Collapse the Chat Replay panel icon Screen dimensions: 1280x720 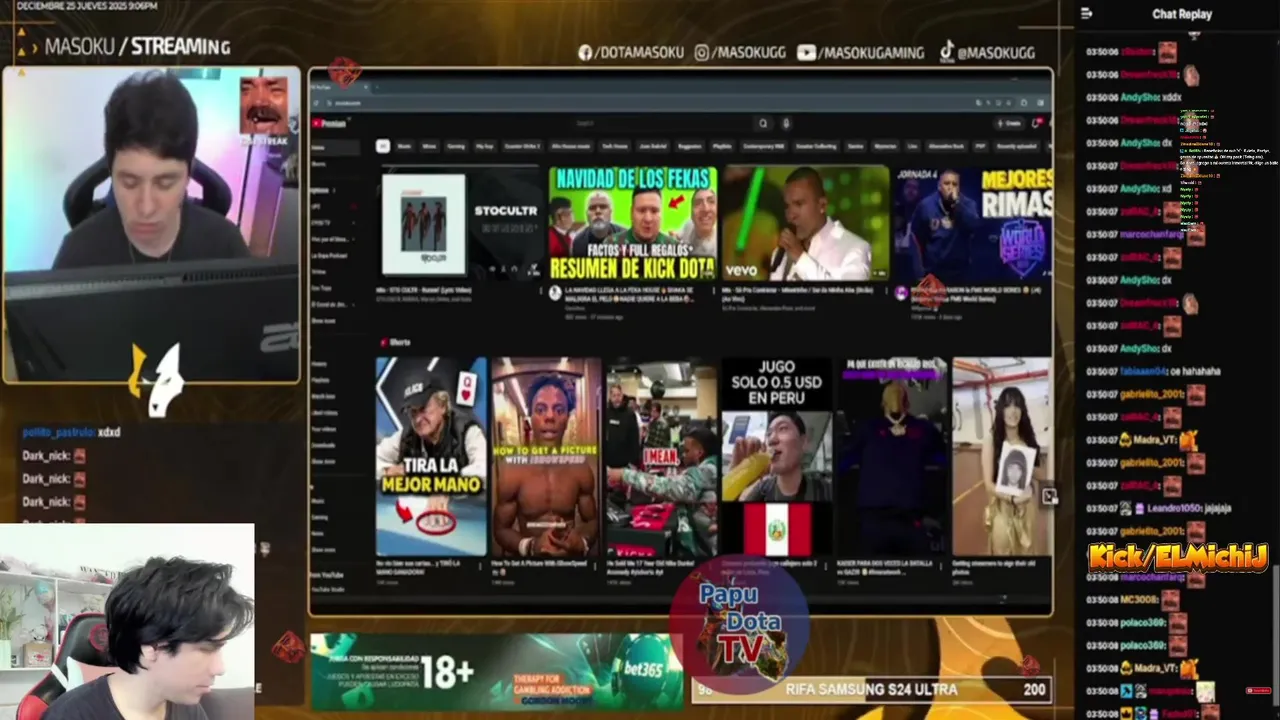tap(1087, 14)
